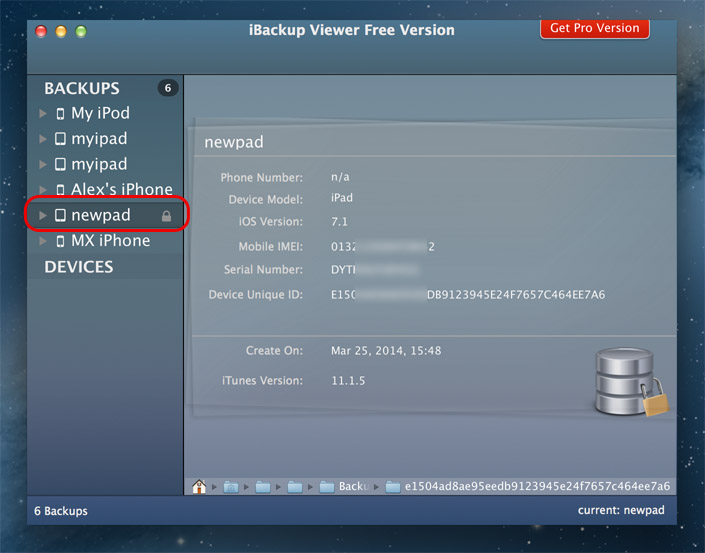The height and width of the screenshot is (553, 705).
Task: Select the newpad backup row
Action: pyautogui.click(x=106, y=215)
